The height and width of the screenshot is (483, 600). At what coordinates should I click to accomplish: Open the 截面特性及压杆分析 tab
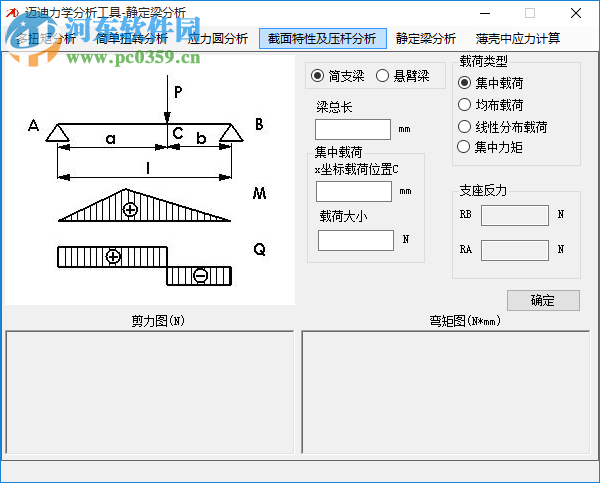pyautogui.click(x=323, y=38)
